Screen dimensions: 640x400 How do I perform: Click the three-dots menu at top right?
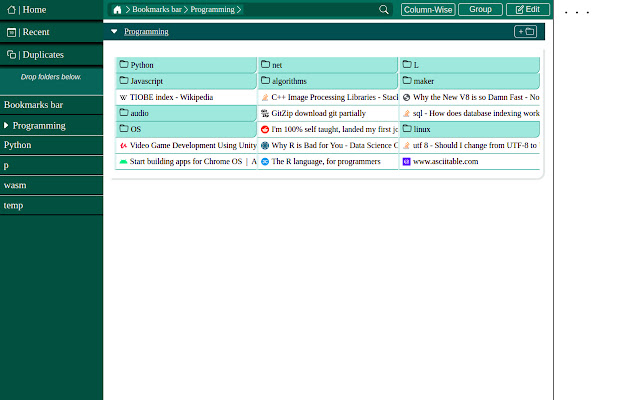point(577,12)
